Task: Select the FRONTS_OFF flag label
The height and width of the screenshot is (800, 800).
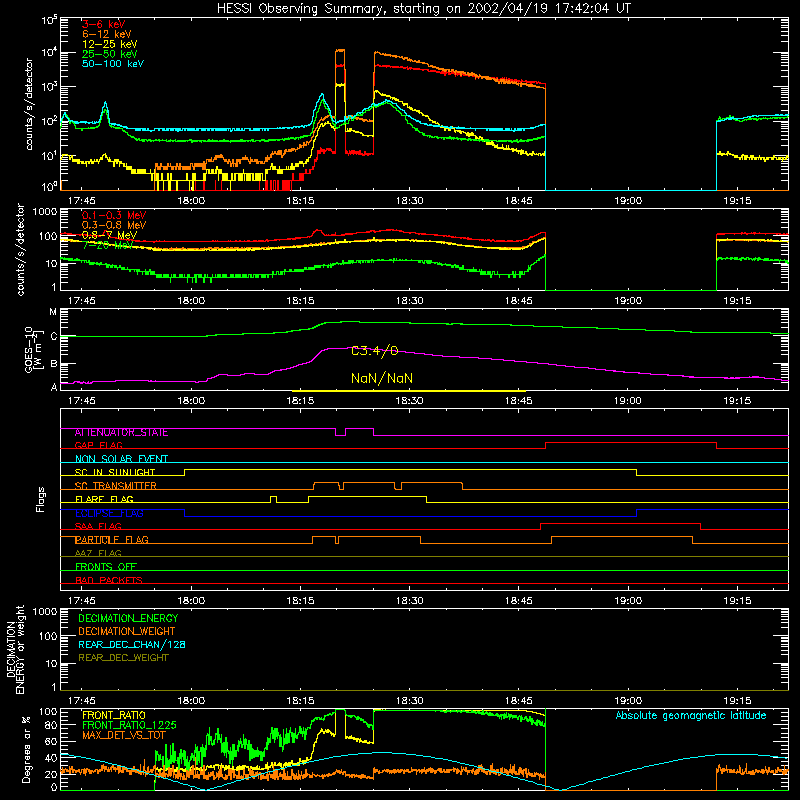Action: click(106, 567)
